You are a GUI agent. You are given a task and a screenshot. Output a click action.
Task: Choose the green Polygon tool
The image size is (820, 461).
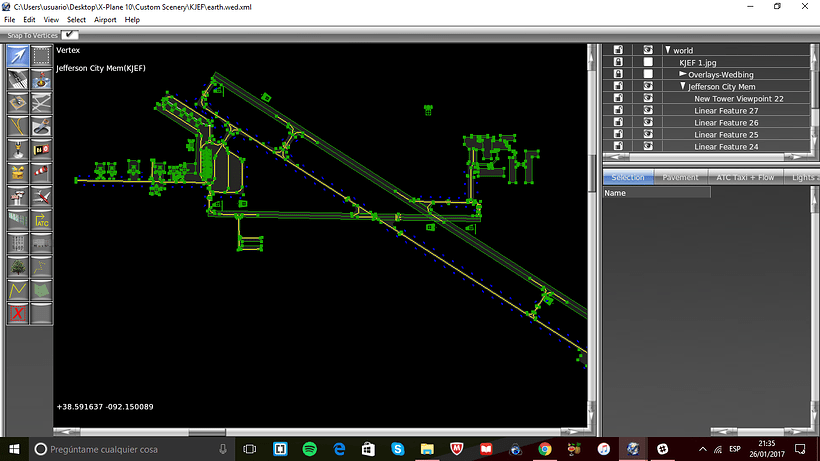pos(41,290)
